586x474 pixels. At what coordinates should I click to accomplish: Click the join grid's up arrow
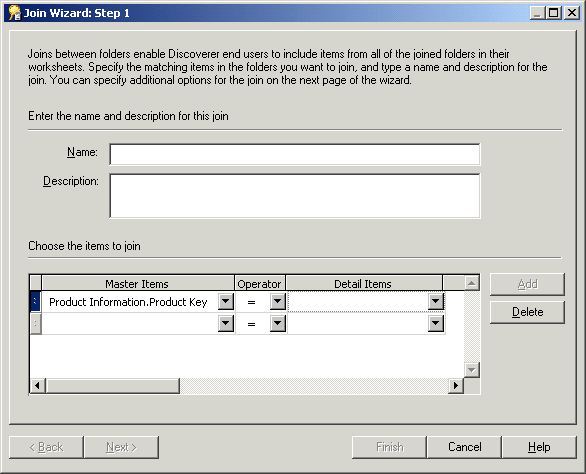[472, 283]
